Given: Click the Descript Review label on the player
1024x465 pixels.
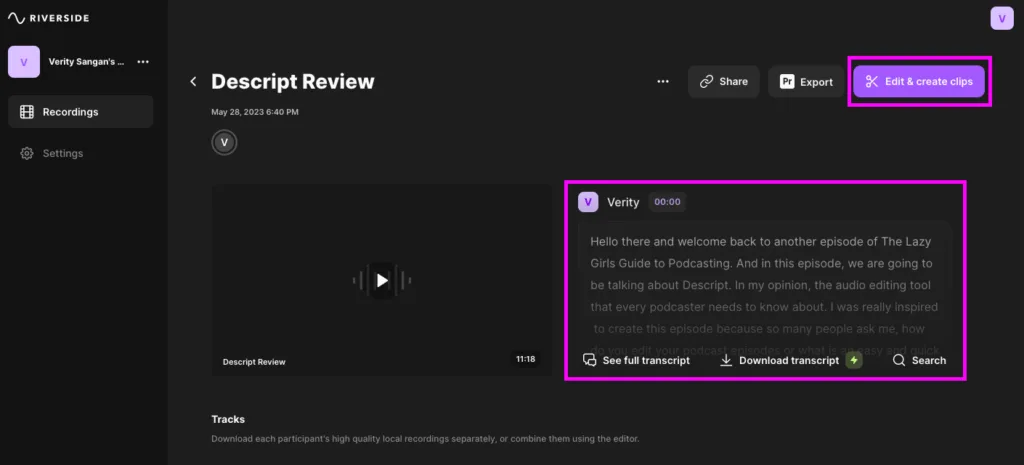Looking at the screenshot, I should [254, 362].
